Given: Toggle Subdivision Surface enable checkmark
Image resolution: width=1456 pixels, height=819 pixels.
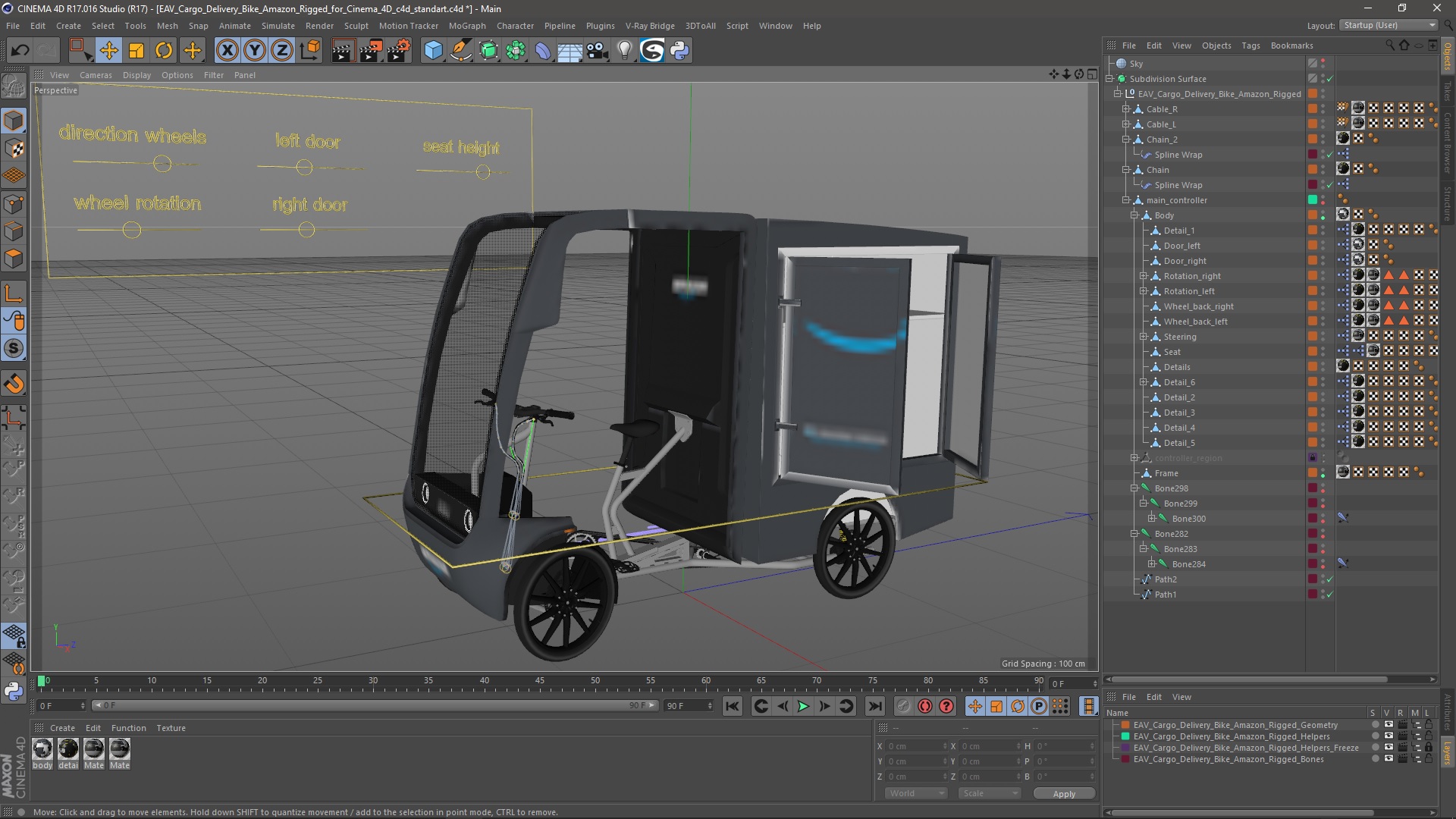Looking at the screenshot, I should coord(1329,79).
